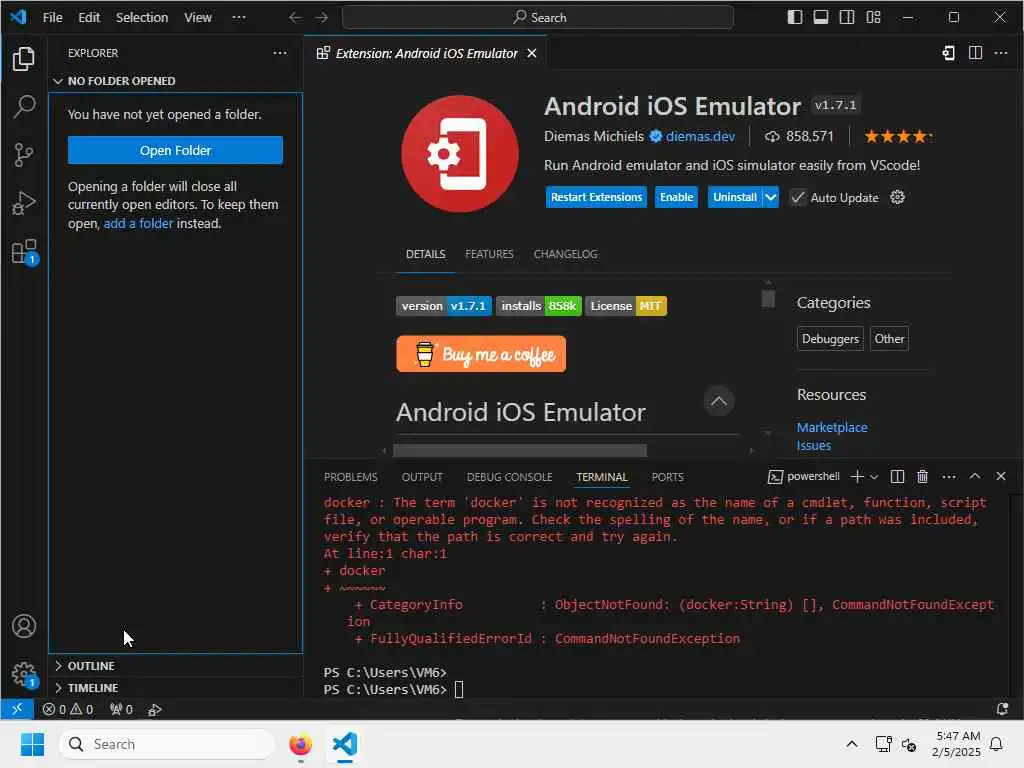Toggle the panel layout icon in title bar

click(821, 17)
